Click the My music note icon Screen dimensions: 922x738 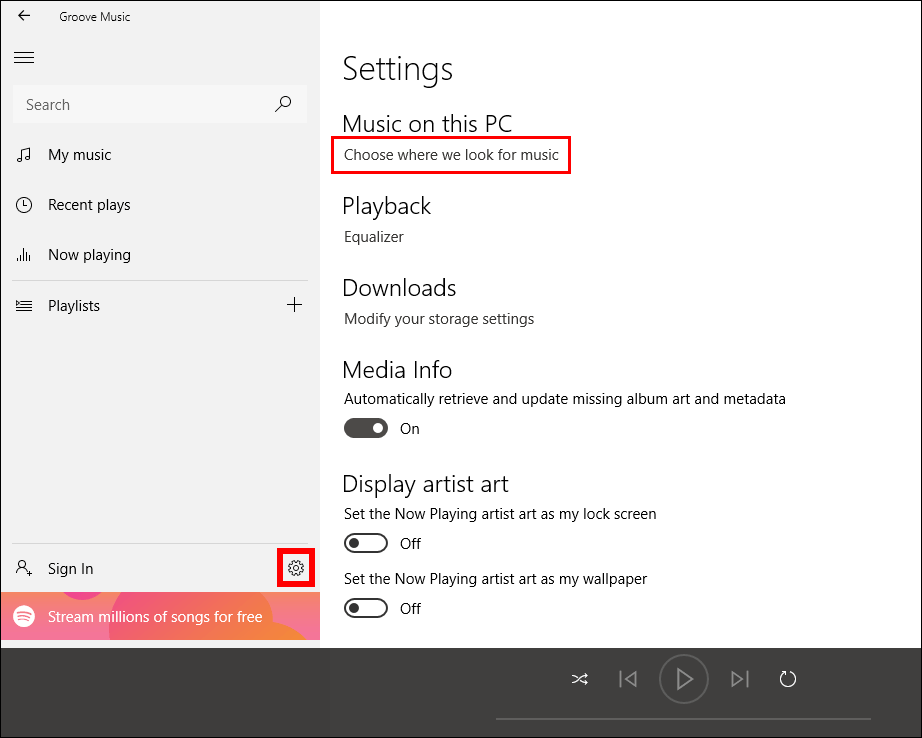coord(24,155)
